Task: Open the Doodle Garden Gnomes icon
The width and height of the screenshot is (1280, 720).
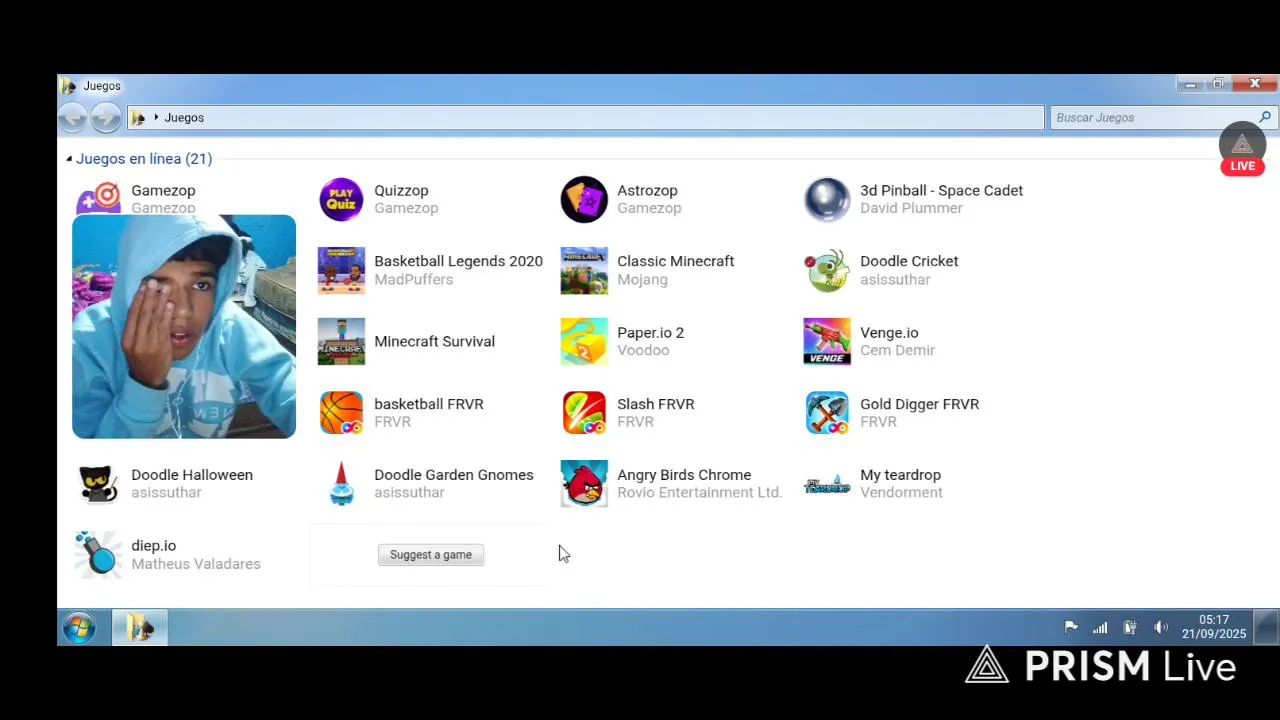Action: coord(341,484)
